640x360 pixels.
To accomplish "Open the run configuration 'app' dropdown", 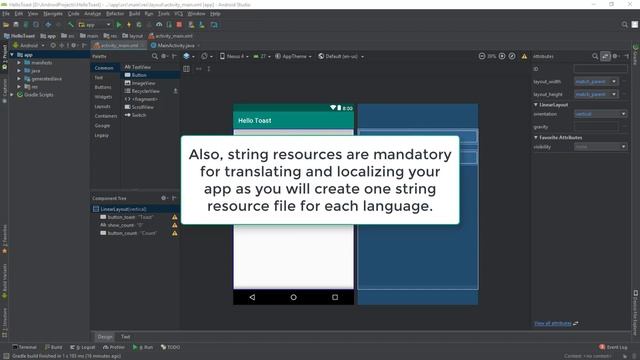I will click(95, 25).
